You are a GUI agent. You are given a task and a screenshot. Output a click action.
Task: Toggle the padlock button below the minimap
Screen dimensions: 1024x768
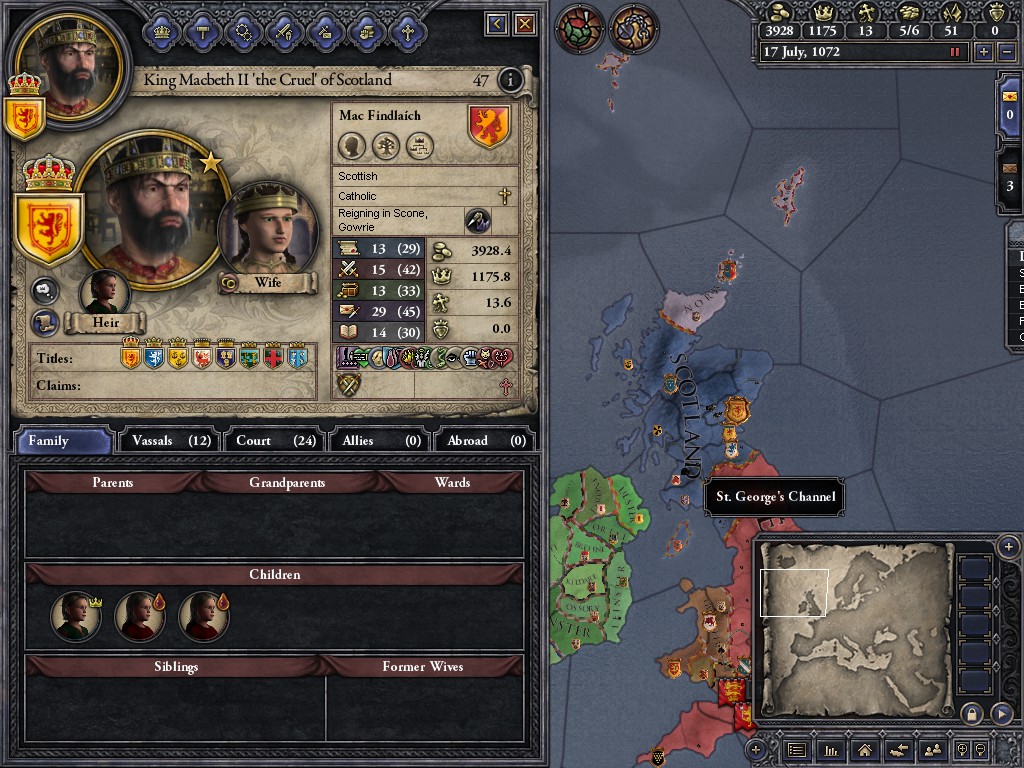click(972, 713)
